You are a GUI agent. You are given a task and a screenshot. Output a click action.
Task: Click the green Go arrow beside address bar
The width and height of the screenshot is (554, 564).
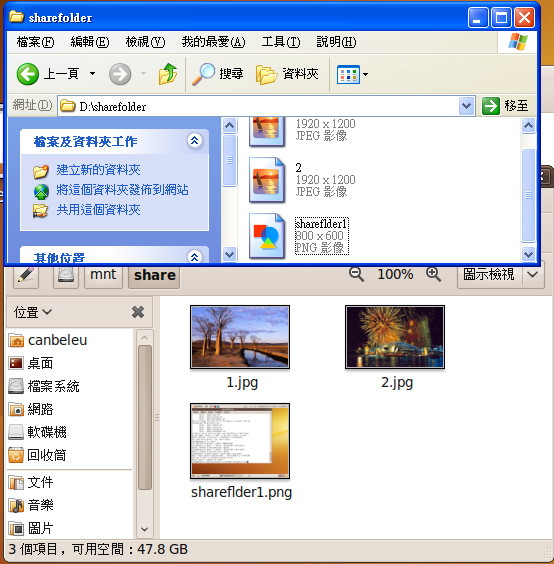pos(491,106)
